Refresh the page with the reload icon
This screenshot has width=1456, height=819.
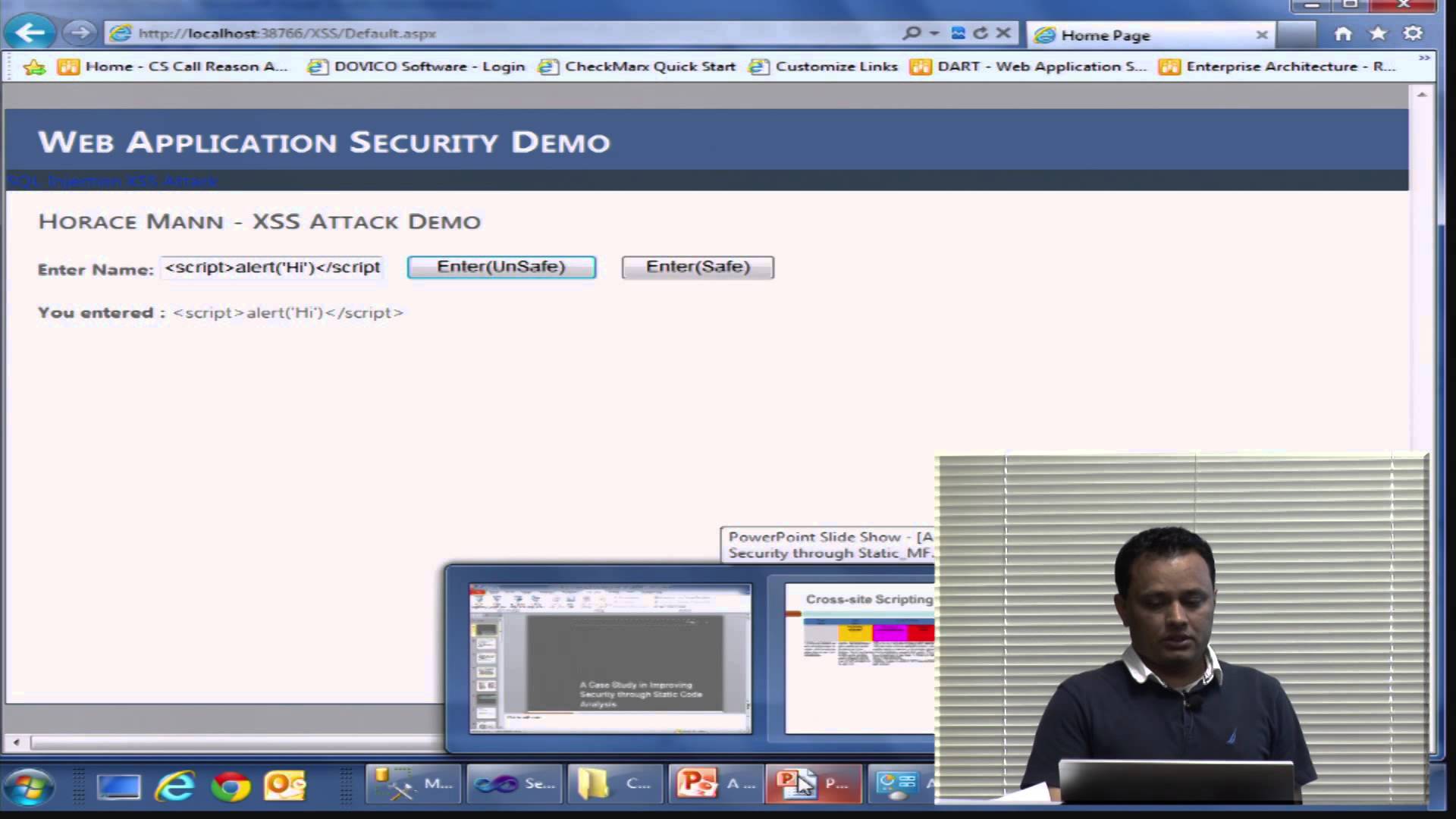pos(981,33)
